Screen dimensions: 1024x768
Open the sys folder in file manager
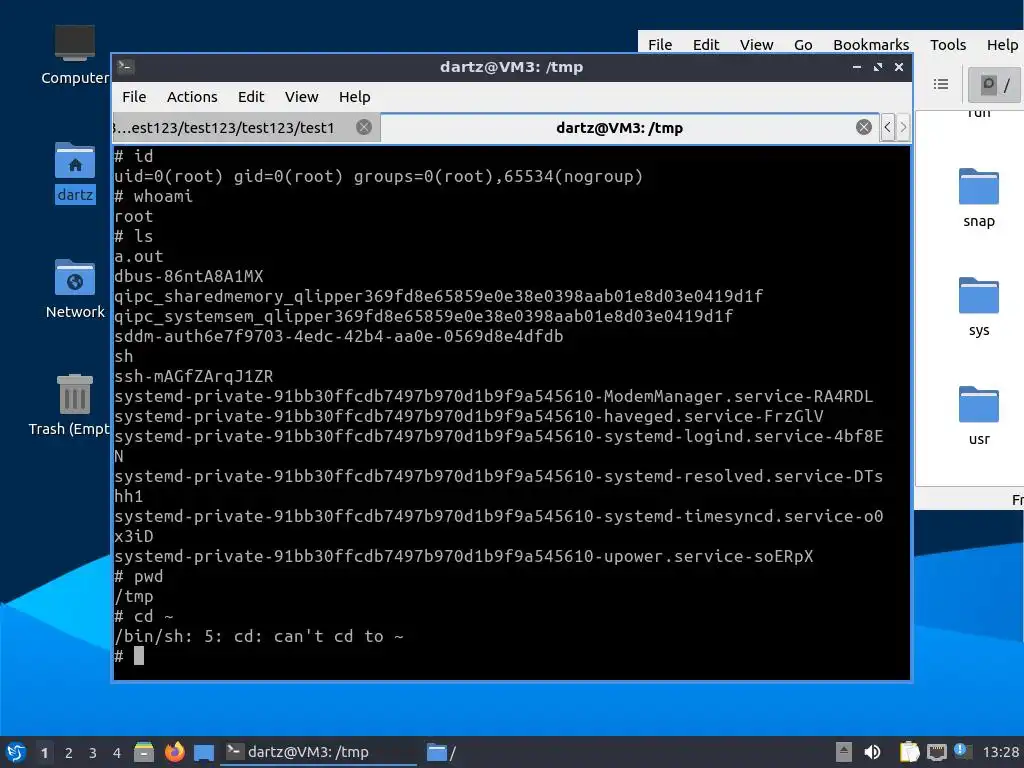978,307
